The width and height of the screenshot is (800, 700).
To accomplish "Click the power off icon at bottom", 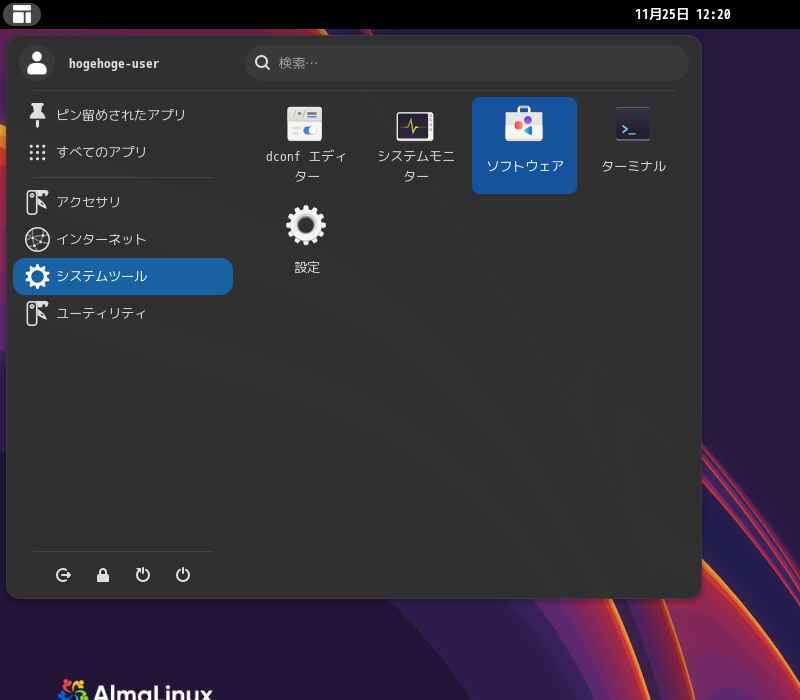I will (182, 575).
